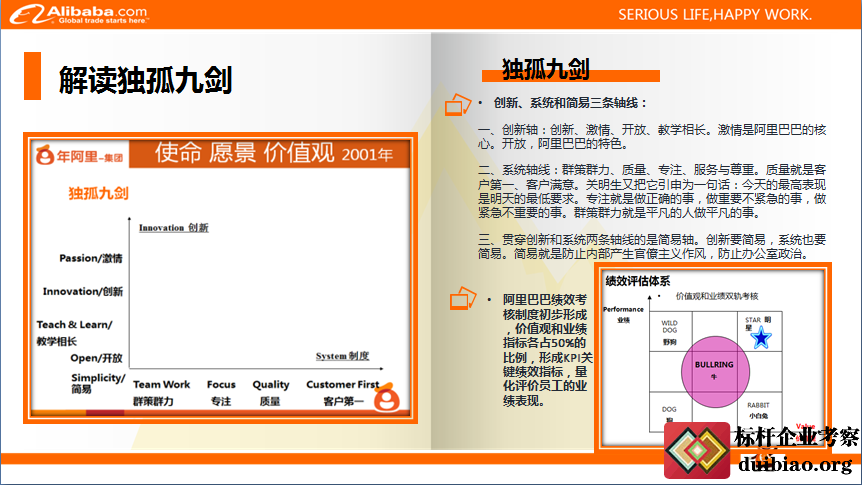Click the paragraph starting 一、创新轴
Viewport: 862px width, 485px height.
652,136
